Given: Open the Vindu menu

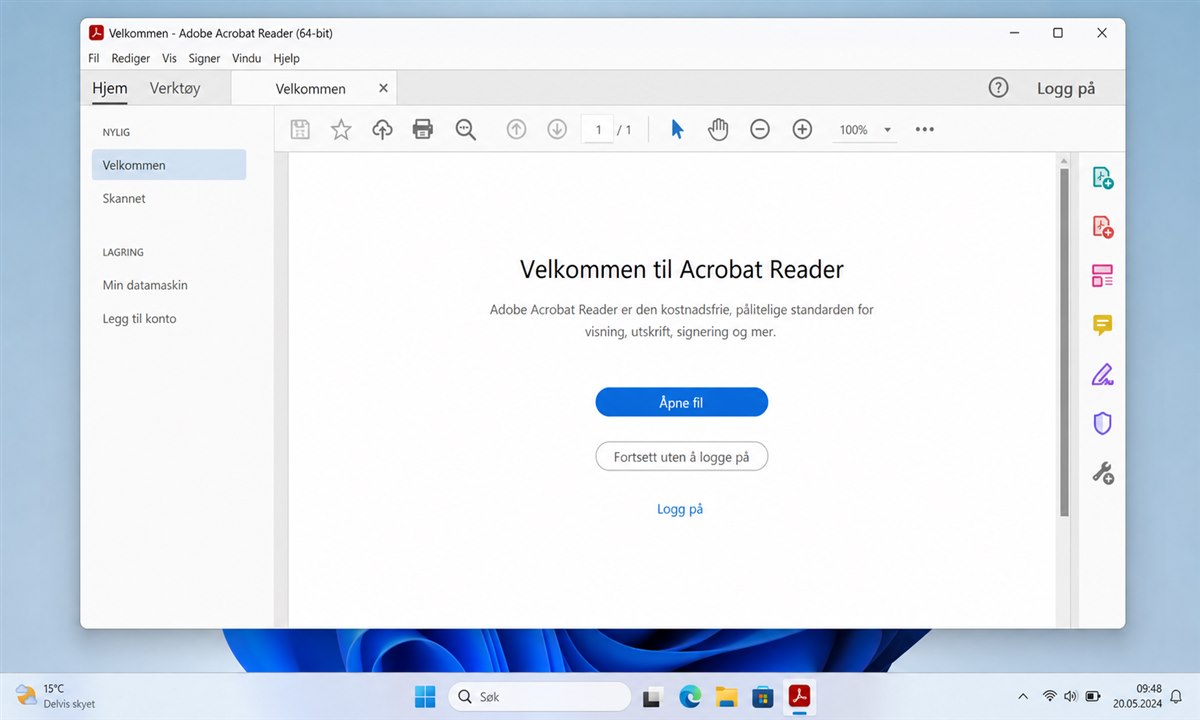Looking at the screenshot, I should (247, 58).
